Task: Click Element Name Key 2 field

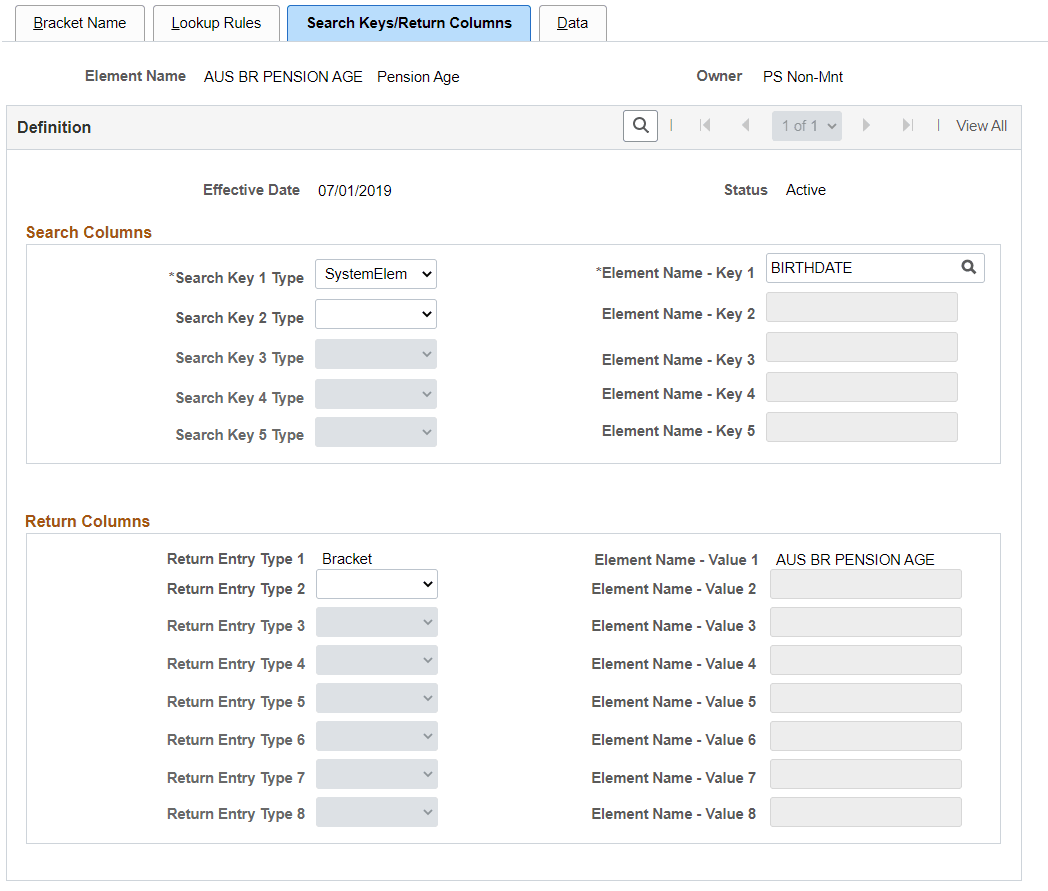Action: point(862,307)
